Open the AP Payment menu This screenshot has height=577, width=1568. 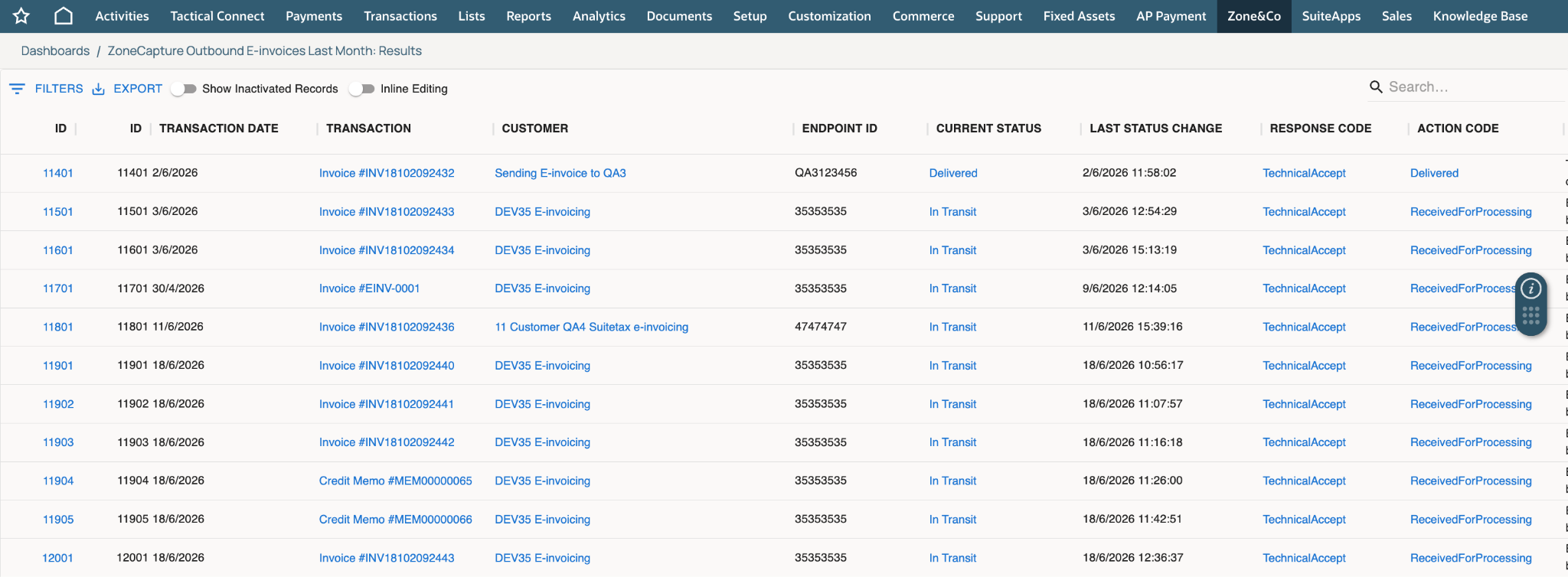[x=1171, y=16]
